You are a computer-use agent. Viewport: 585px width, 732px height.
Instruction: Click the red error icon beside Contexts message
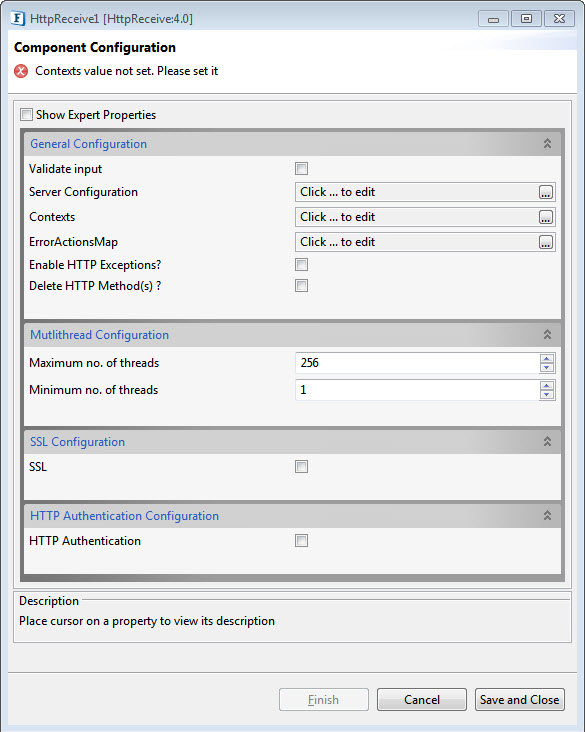click(x=21, y=71)
